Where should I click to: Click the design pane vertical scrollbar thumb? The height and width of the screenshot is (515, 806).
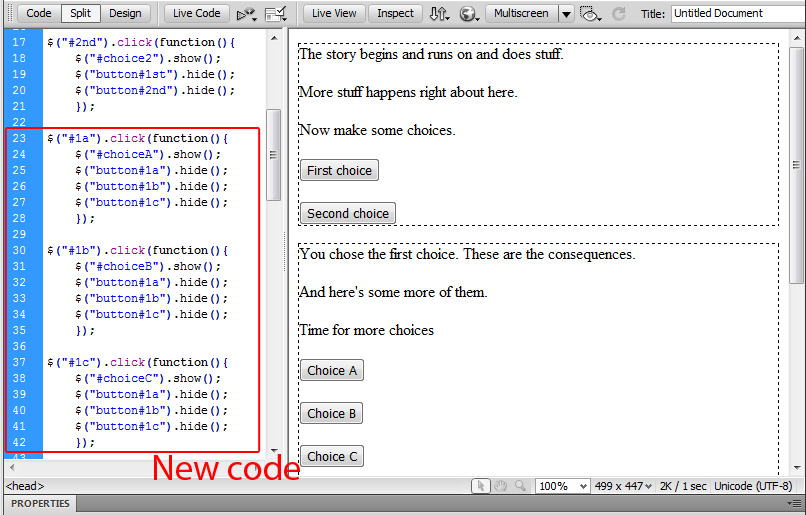797,164
